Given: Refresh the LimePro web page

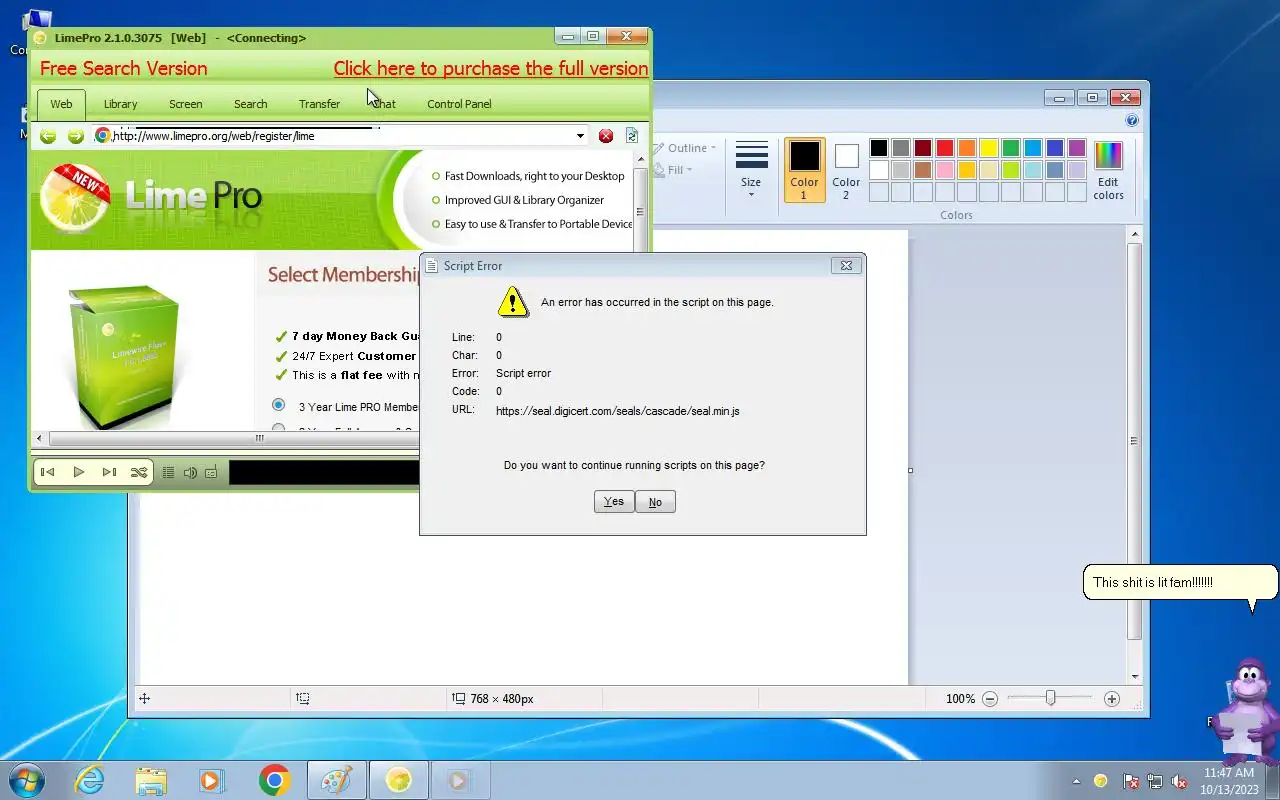Looking at the screenshot, I should (x=632, y=136).
